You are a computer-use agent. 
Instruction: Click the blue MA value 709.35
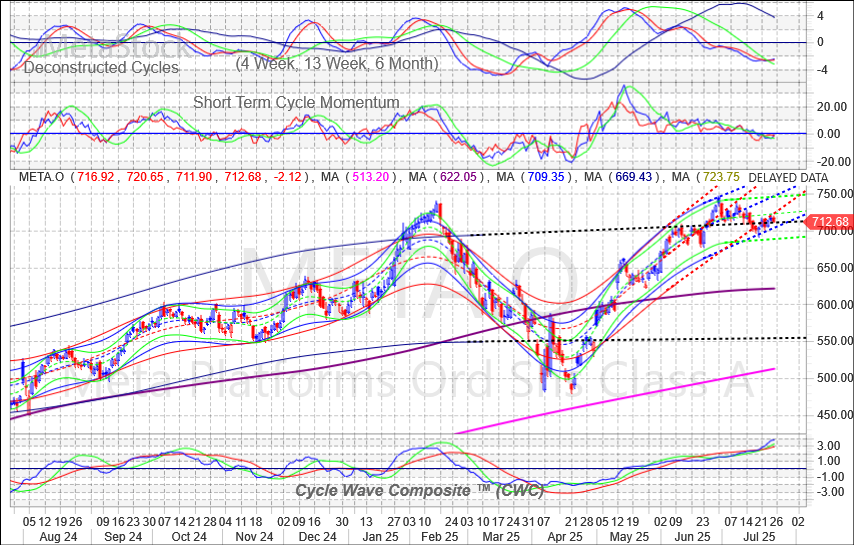click(545, 177)
